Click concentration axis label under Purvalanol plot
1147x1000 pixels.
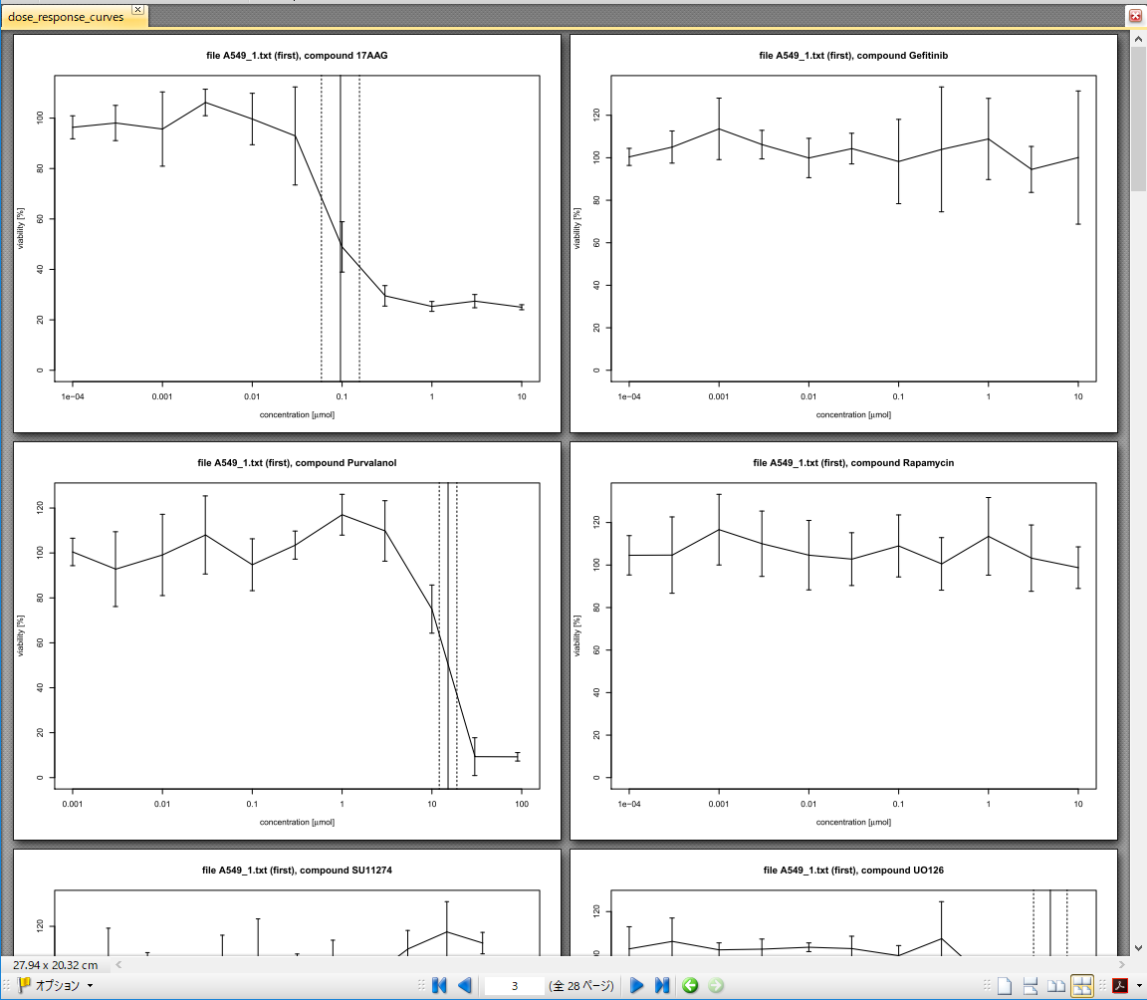(297, 822)
